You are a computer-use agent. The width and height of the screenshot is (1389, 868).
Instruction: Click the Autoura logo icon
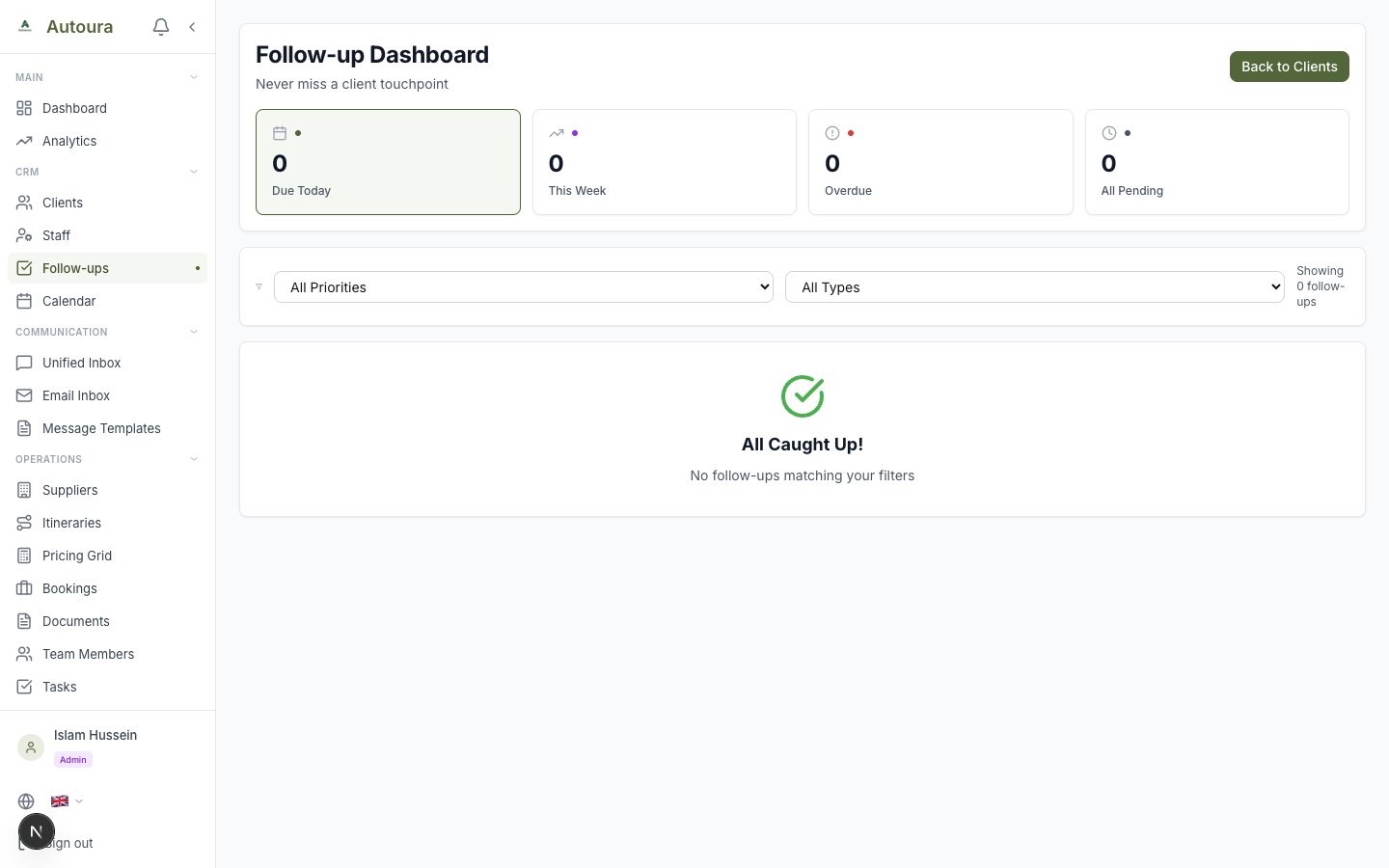(25, 27)
